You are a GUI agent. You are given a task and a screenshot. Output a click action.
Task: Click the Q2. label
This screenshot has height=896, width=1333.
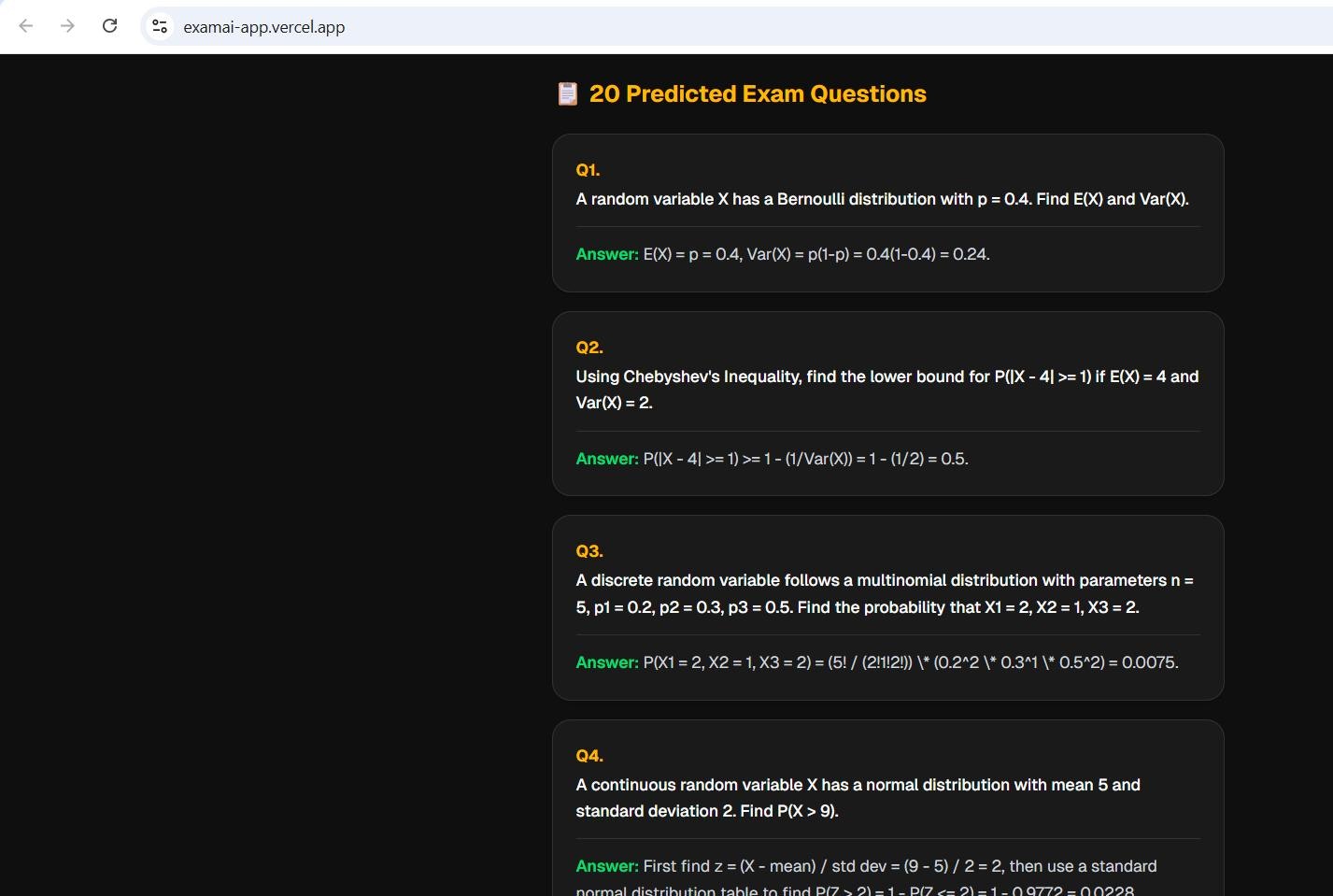click(x=589, y=348)
